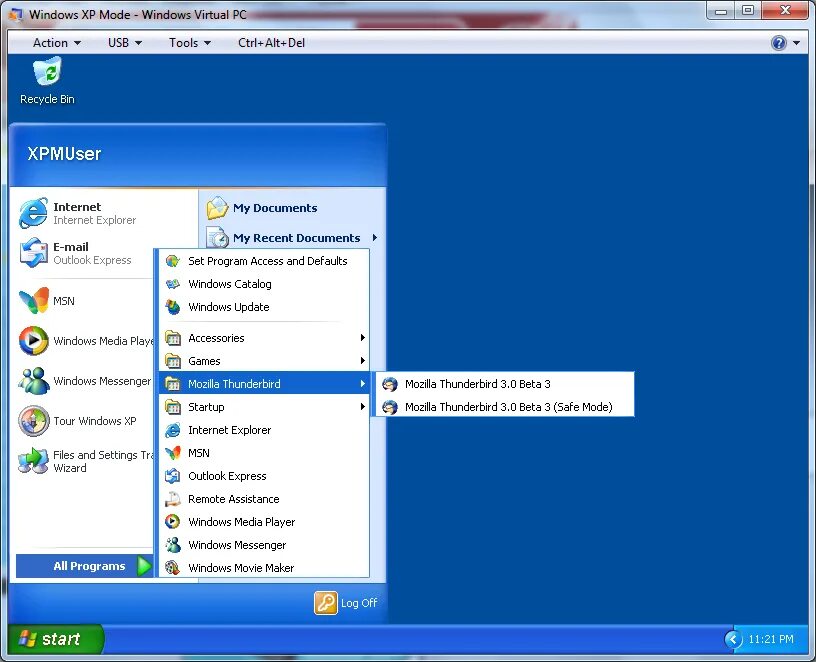Click the Startup folder icon

(173, 407)
